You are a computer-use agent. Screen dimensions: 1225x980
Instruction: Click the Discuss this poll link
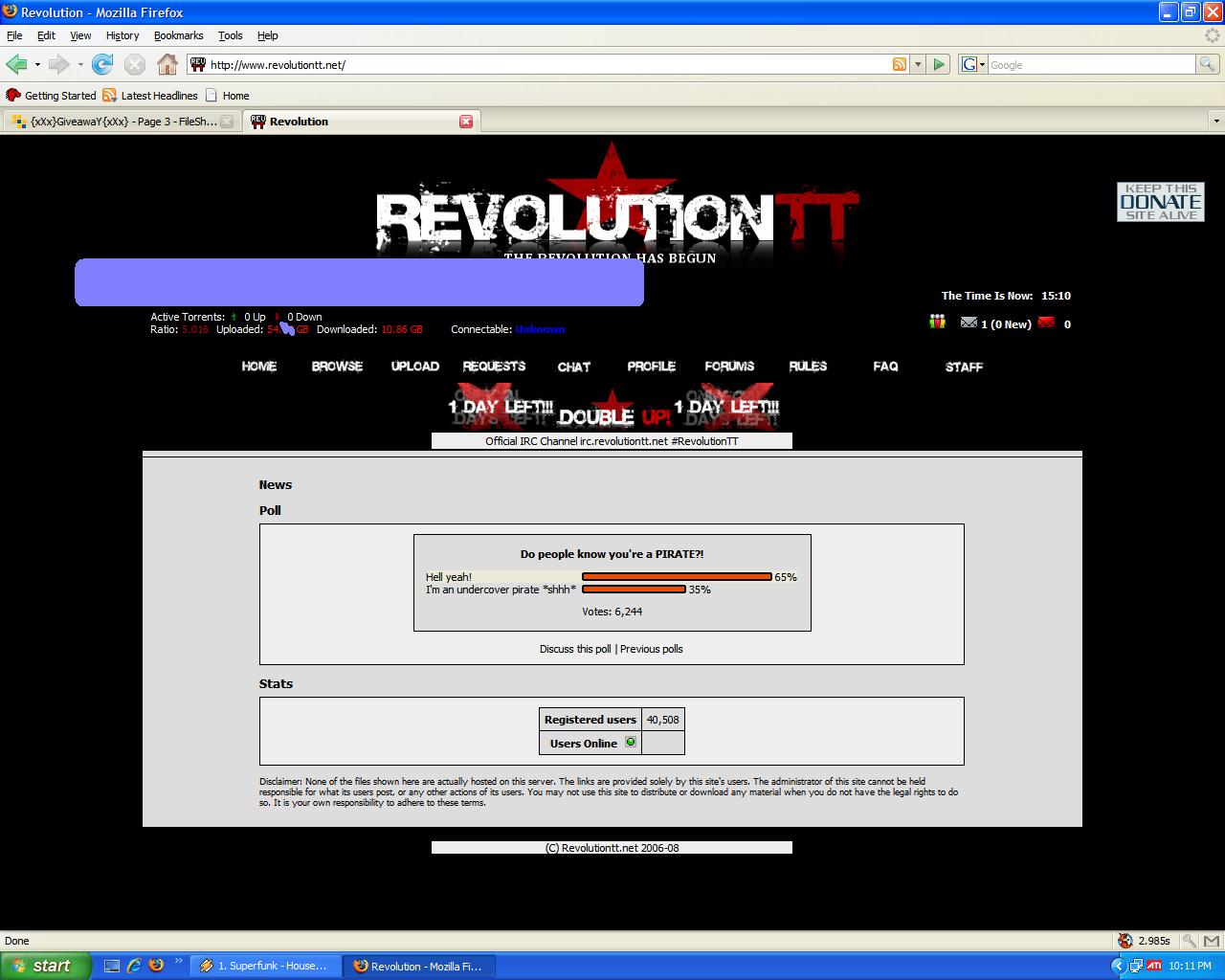[575, 649]
